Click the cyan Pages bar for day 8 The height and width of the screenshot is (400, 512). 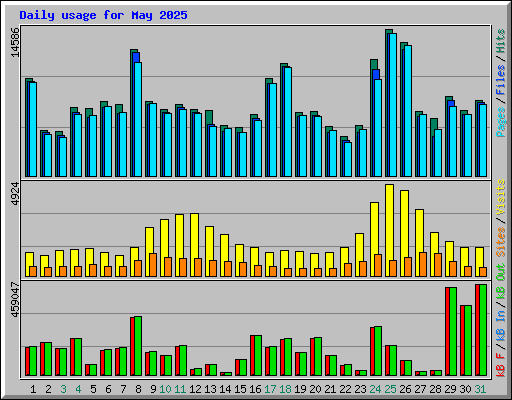(x=138, y=119)
